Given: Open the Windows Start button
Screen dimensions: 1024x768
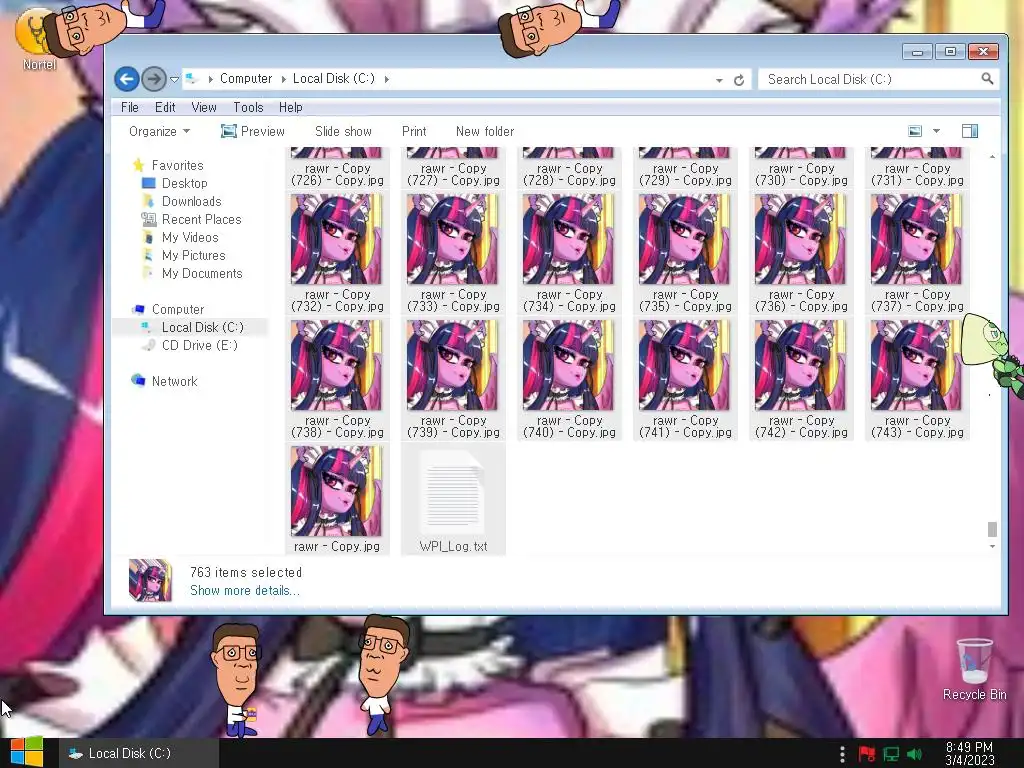Looking at the screenshot, I should click(26, 752).
